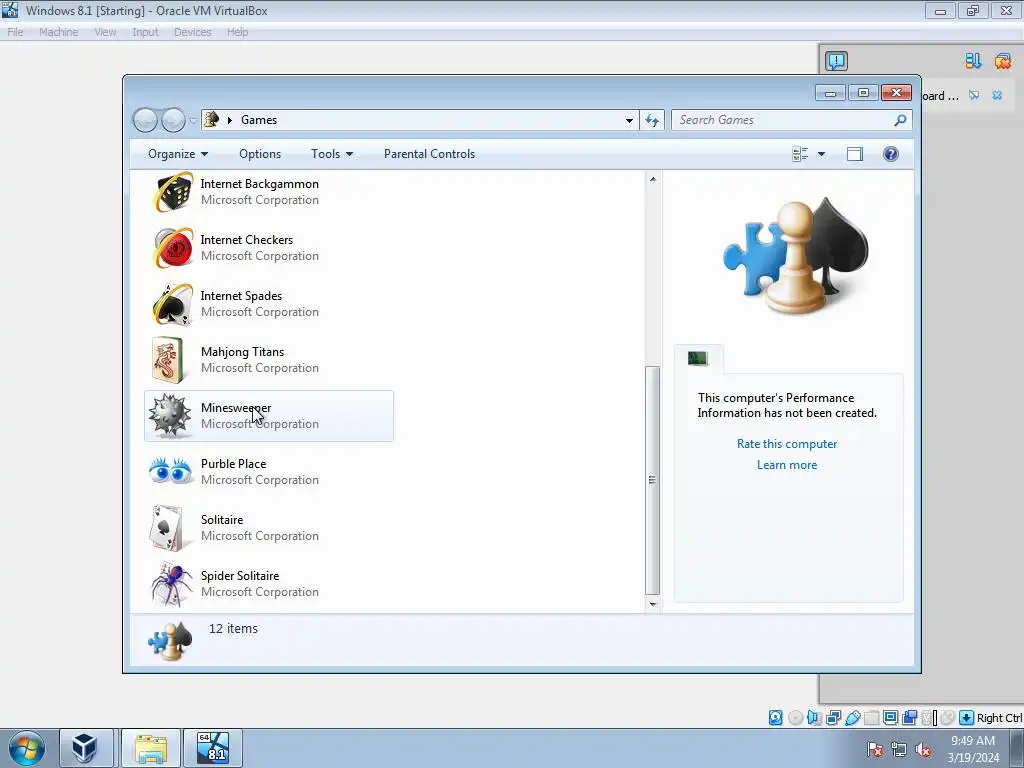The image size is (1024, 768).
Task: Select the Minesweeper mine icon
Action: click(x=170, y=415)
